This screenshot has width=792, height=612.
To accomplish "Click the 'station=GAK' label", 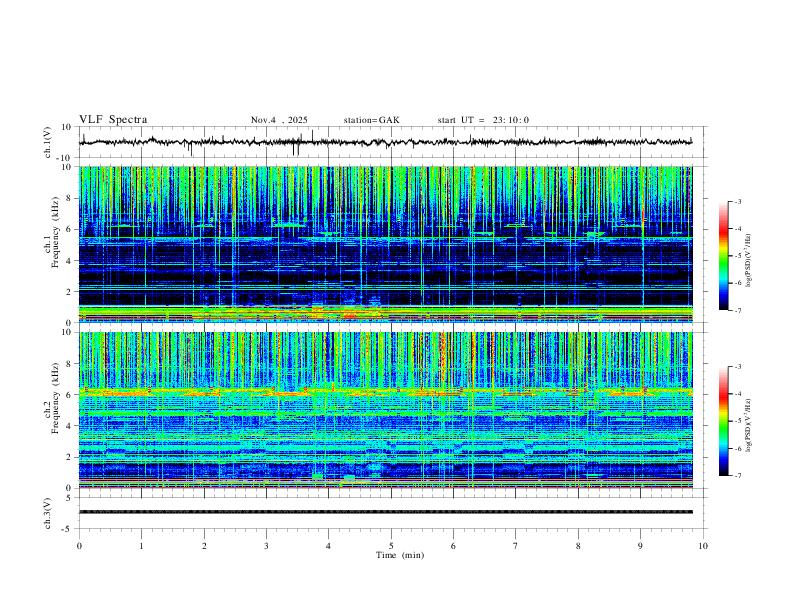I will [x=371, y=120].
